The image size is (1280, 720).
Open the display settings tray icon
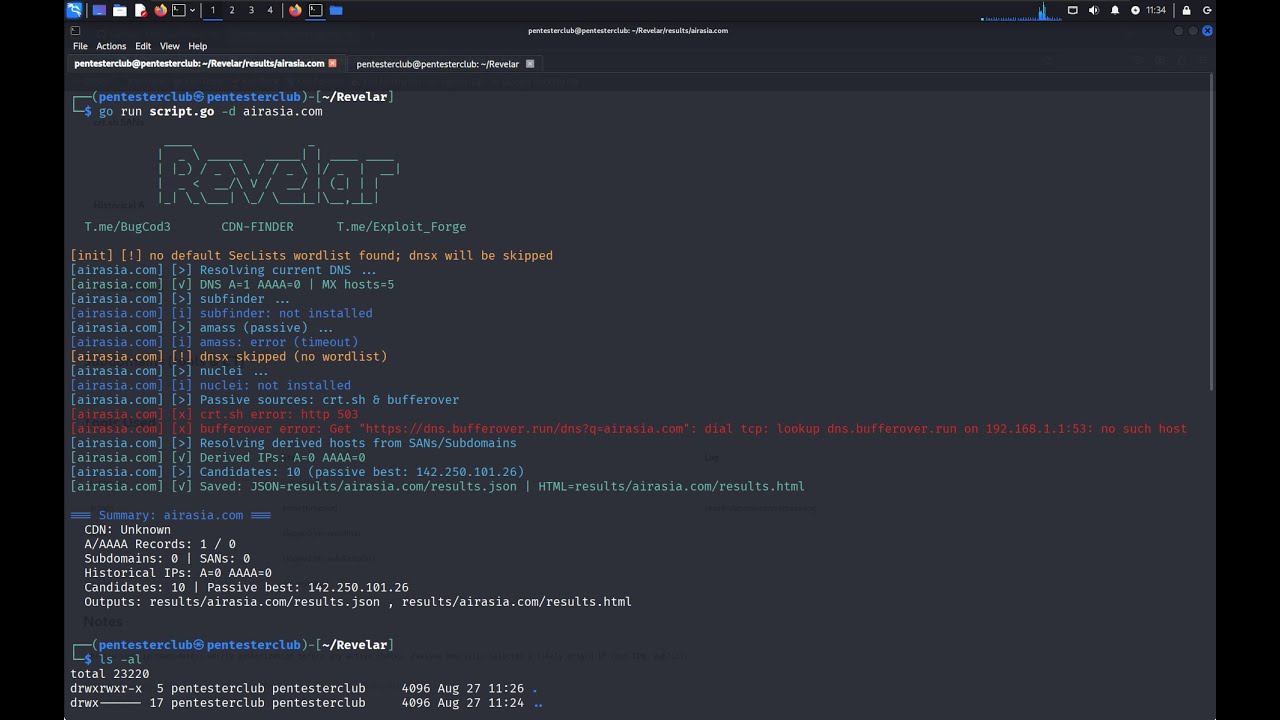[1073, 10]
